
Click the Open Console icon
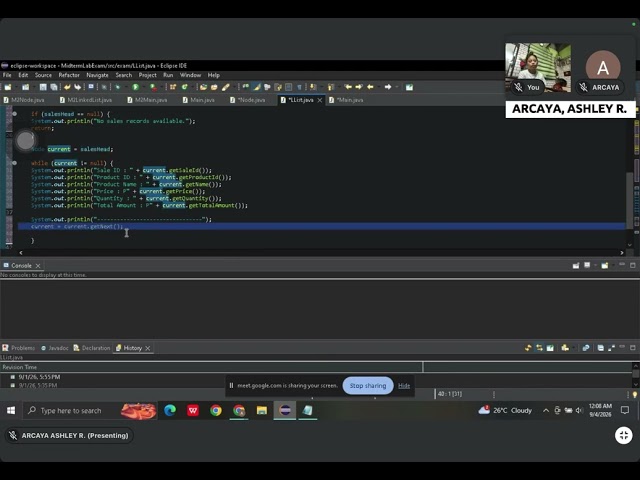pos(604,265)
